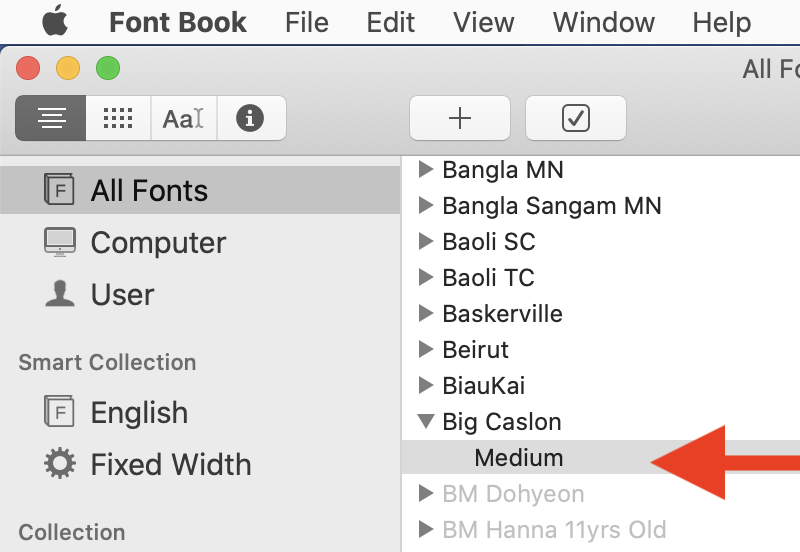Select the Beirut font name
This screenshot has width=800, height=552.
475,350
